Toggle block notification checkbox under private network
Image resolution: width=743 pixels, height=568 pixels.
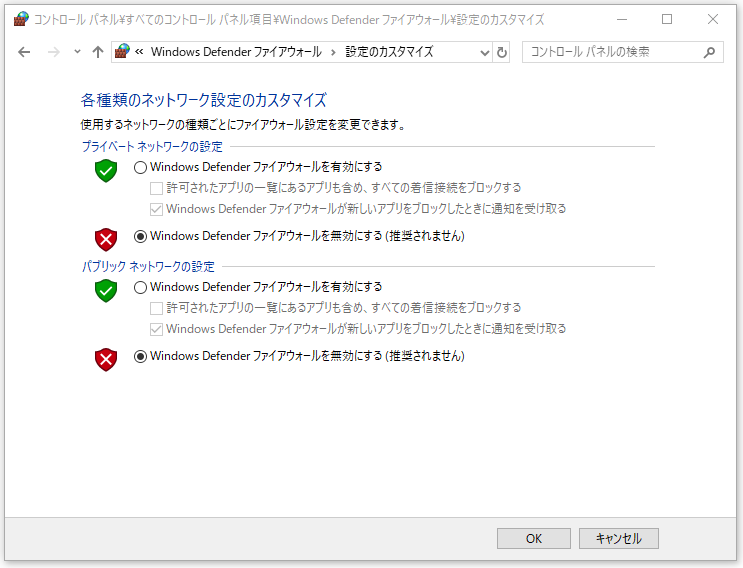tap(156, 209)
